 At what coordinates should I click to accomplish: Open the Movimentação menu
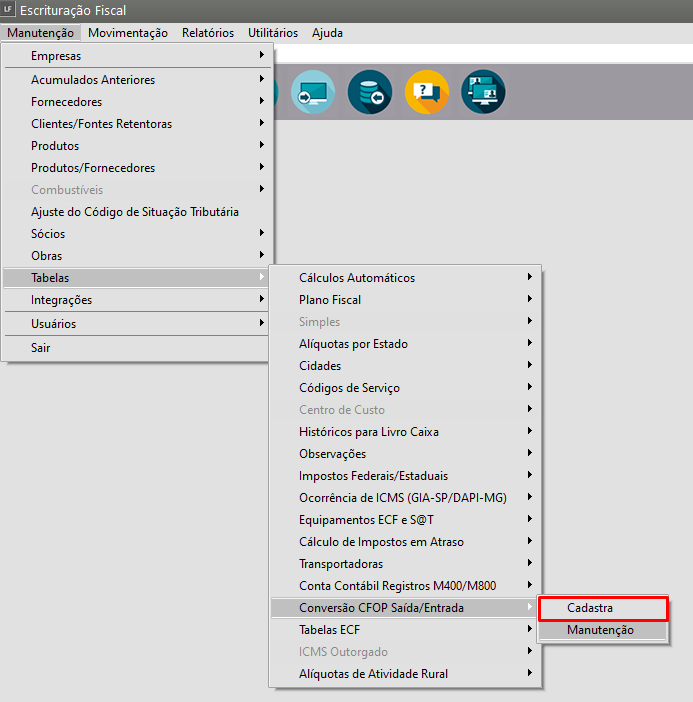click(x=128, y=33)
